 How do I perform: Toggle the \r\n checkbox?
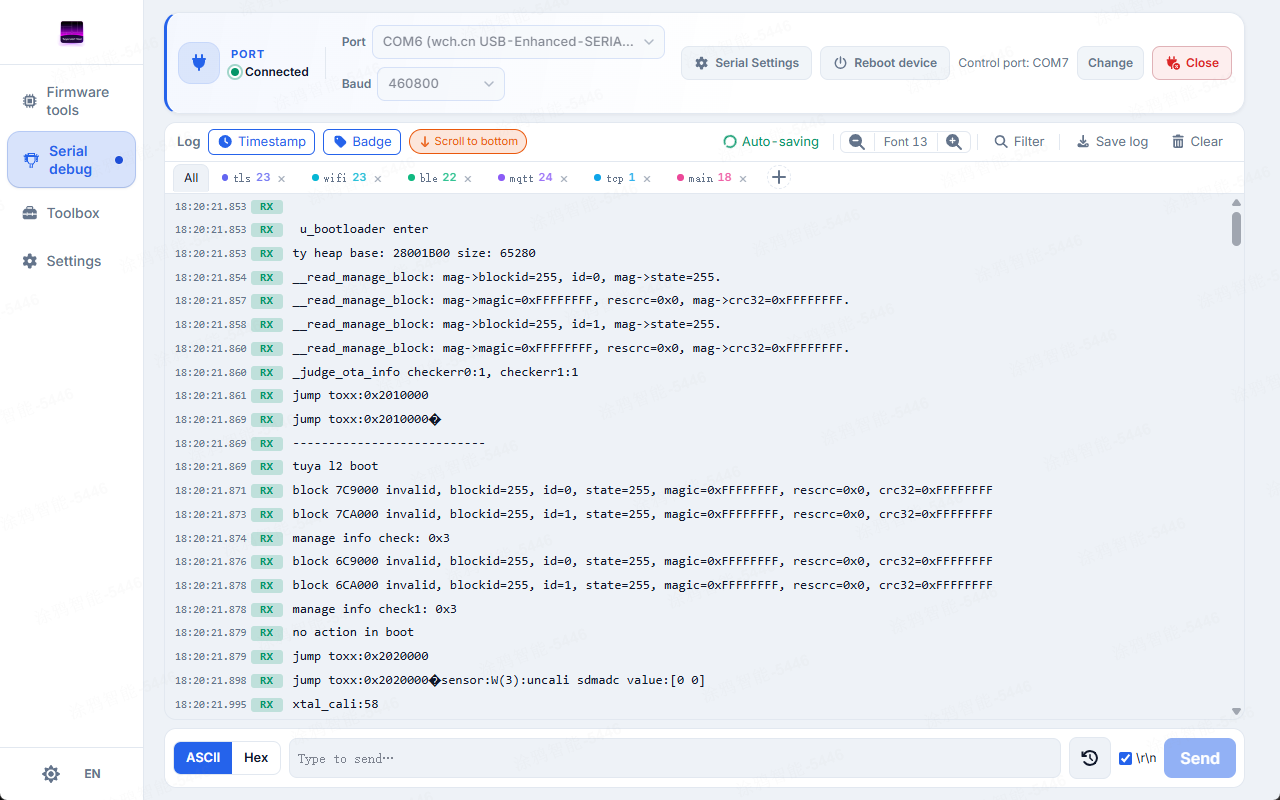[x=1126, y=758]
